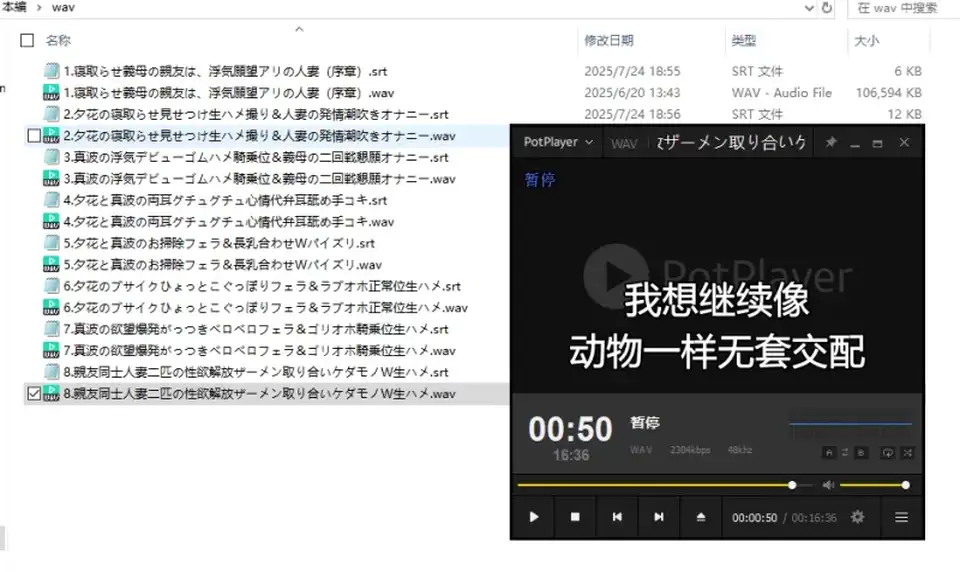Sort files by the 大小 column header
Screen dimensions: 960x572
(x=866, y=40)
